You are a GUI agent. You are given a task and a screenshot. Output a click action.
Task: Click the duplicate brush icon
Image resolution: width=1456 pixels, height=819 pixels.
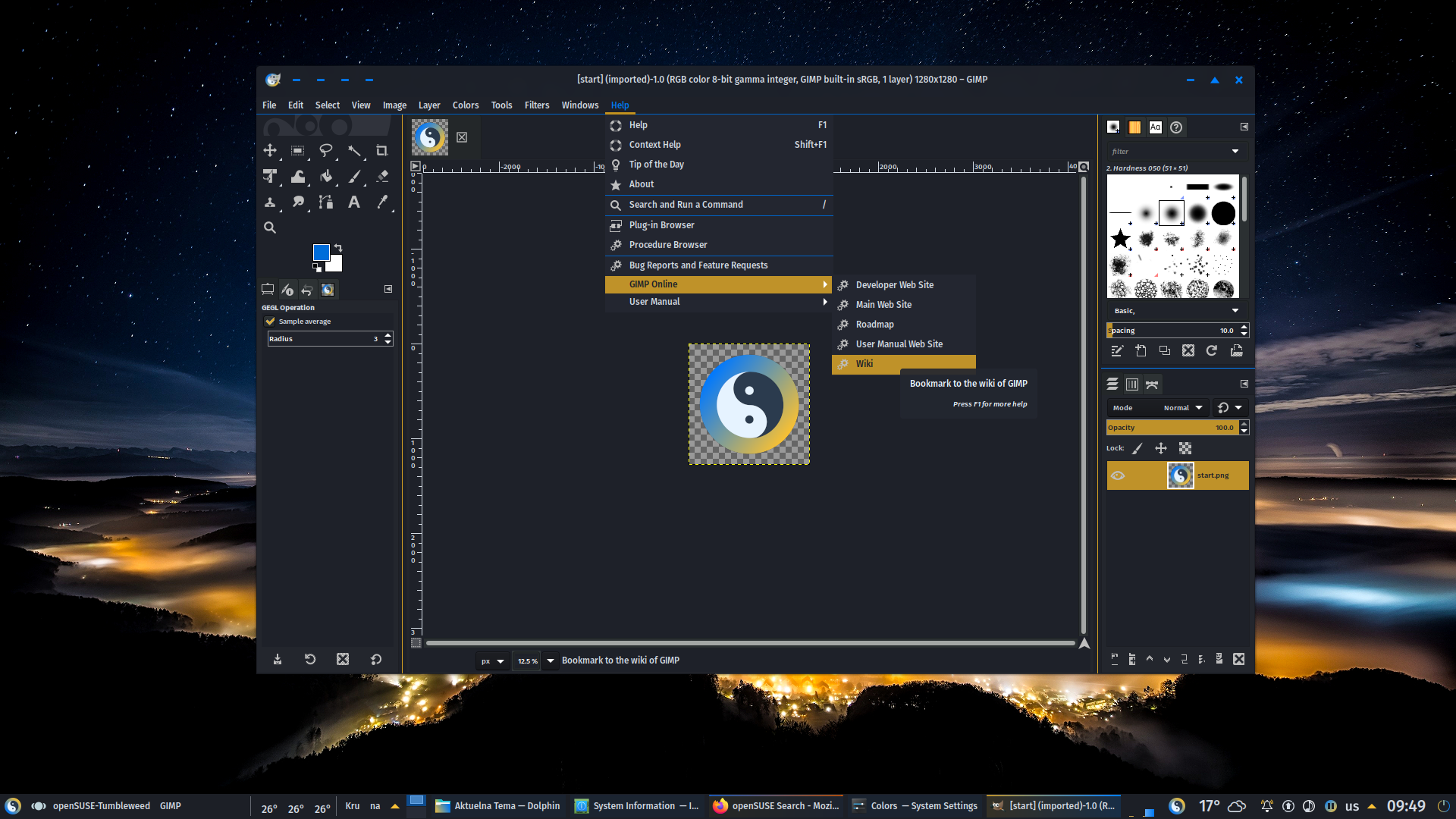(1165, 351)
